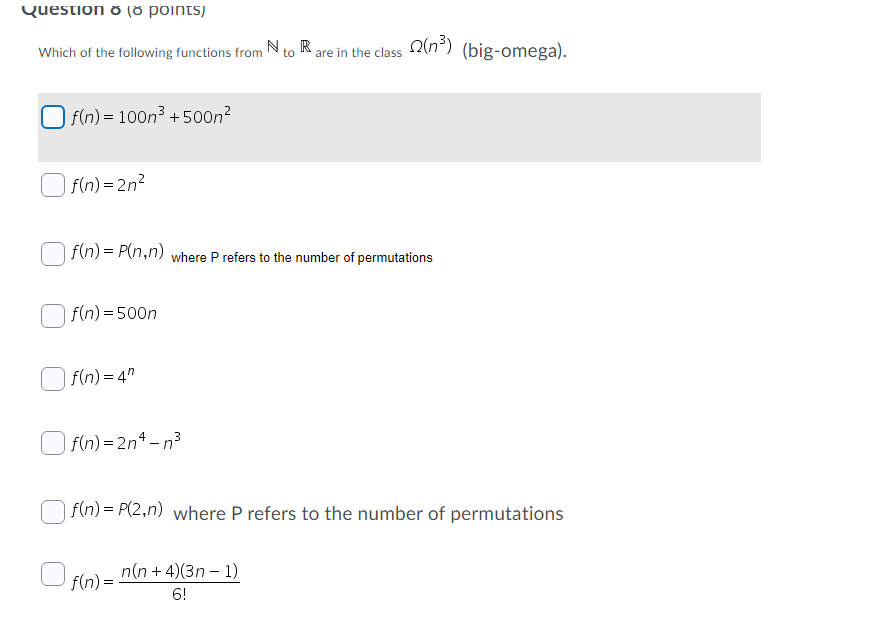
Task: Check the option f(n) = 2n²
Action: (x=51, y=184)
